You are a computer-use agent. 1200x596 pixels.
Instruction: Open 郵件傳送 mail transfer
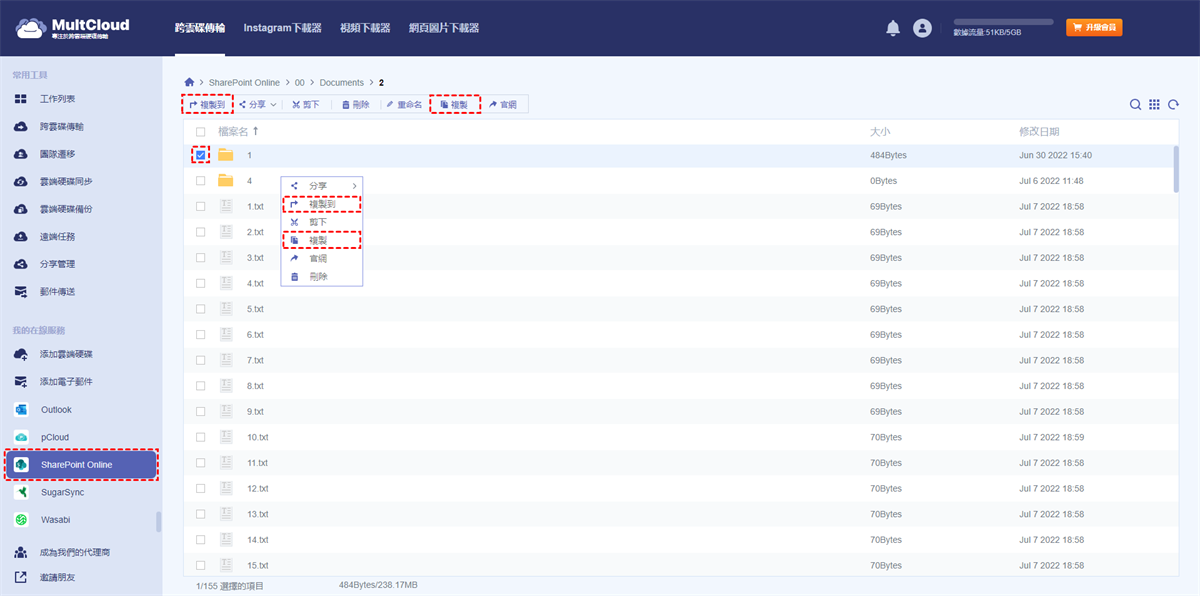(x=57, y=292)
